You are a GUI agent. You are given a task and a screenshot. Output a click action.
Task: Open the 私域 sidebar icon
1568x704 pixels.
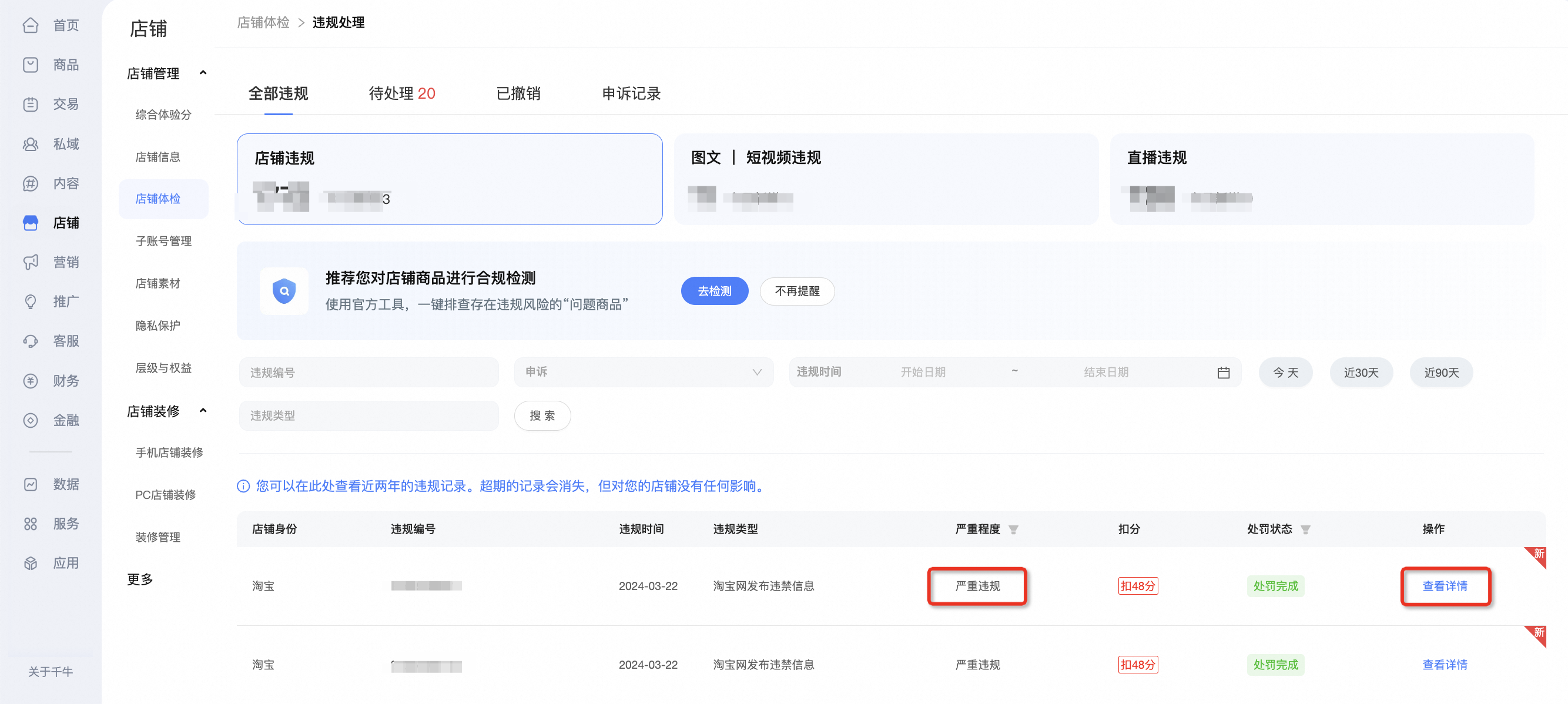point(31,144)
